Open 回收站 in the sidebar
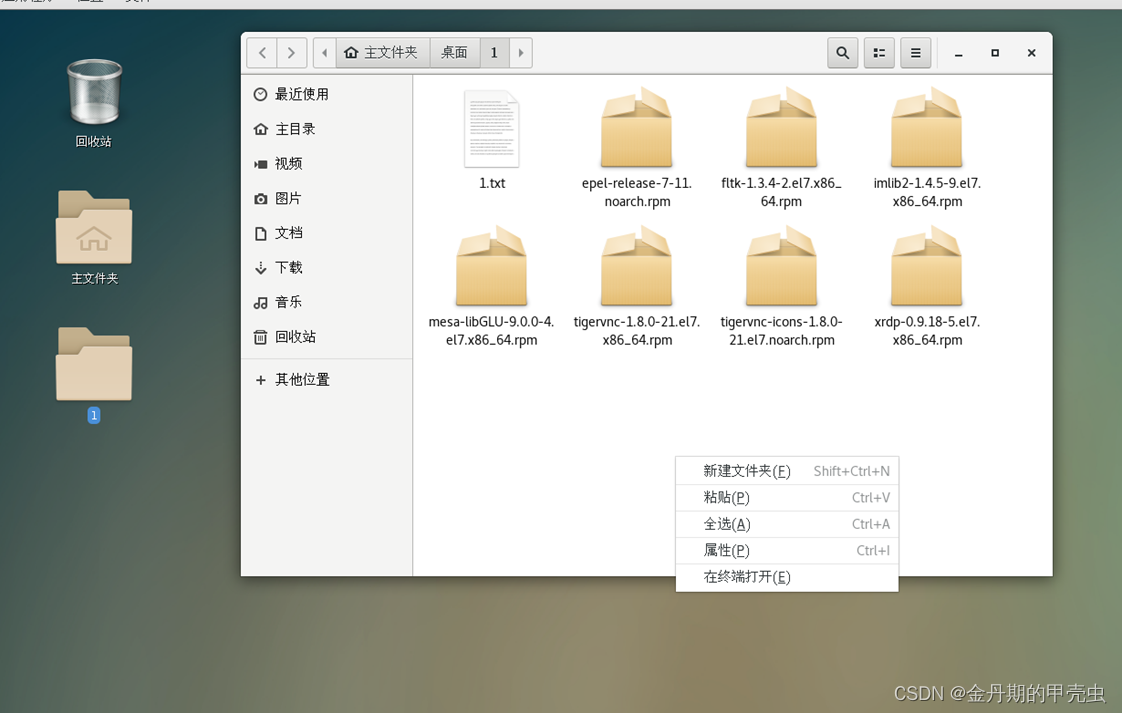The image size is (1122, 713). point(326,336)
